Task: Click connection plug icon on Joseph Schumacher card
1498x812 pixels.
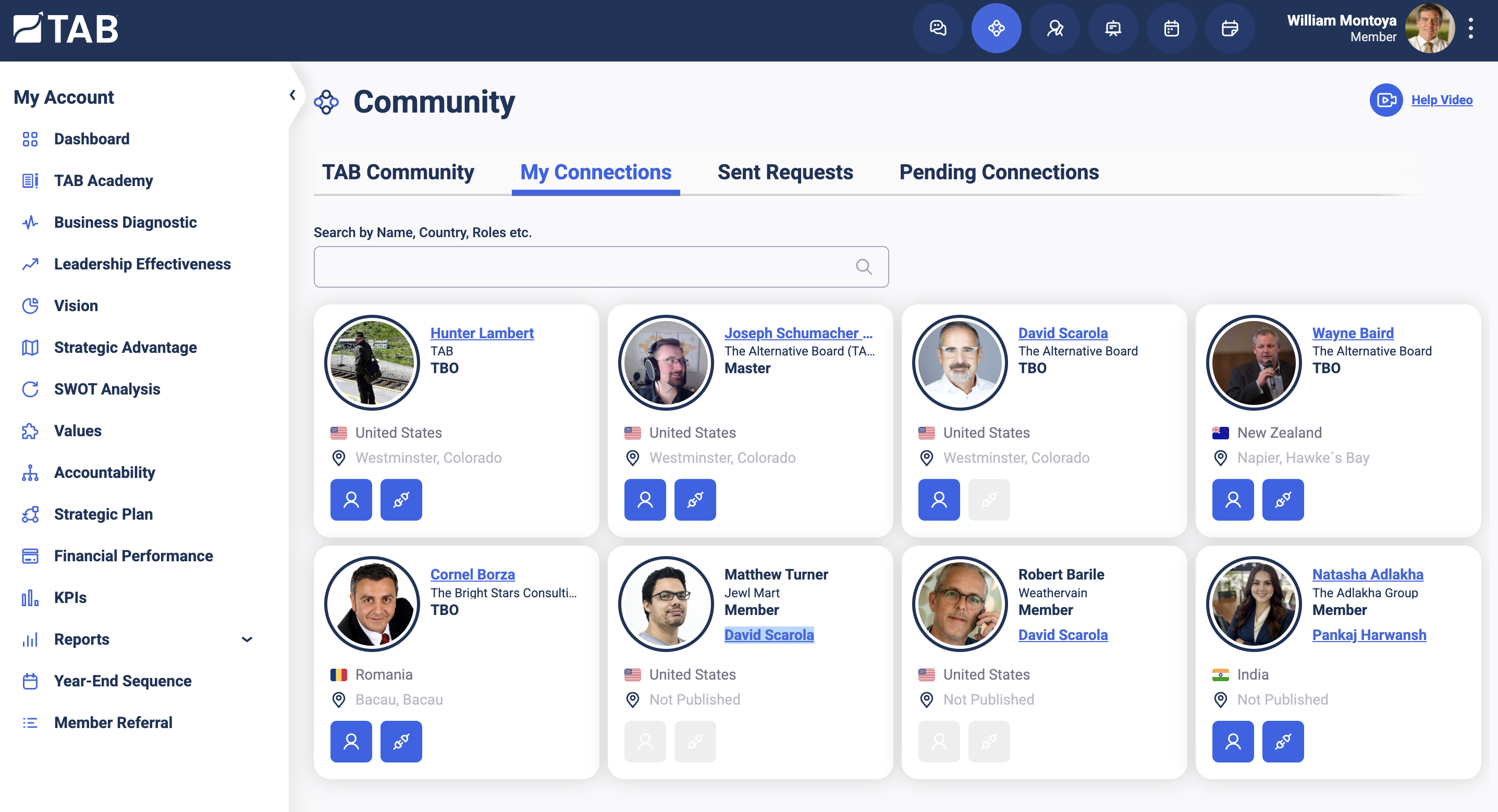Action: [695, 500]
